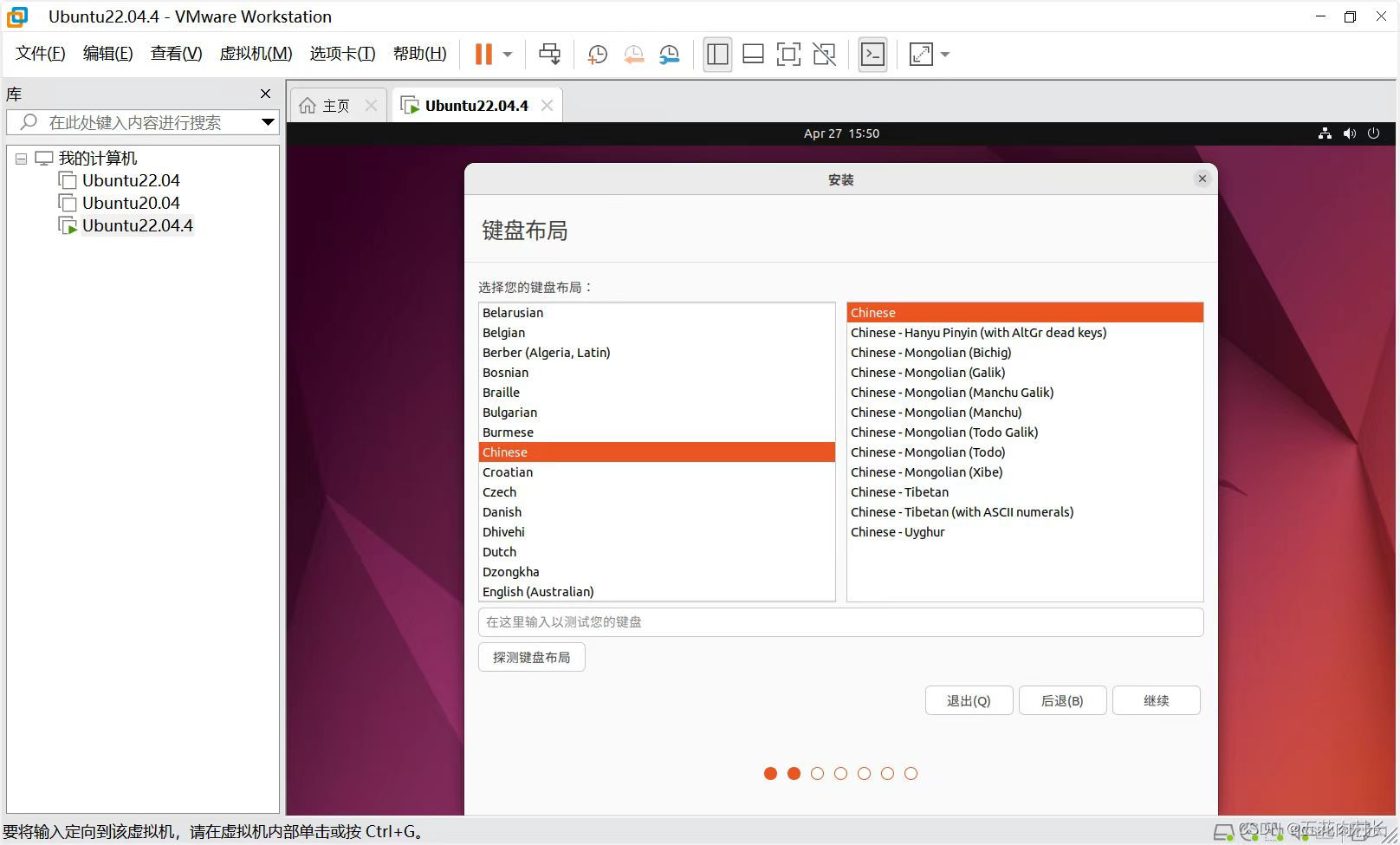Screen dimensions: 1400x845
Task: Send Ctrl+Alt+Del to the virtual machine
Action: 549,55
